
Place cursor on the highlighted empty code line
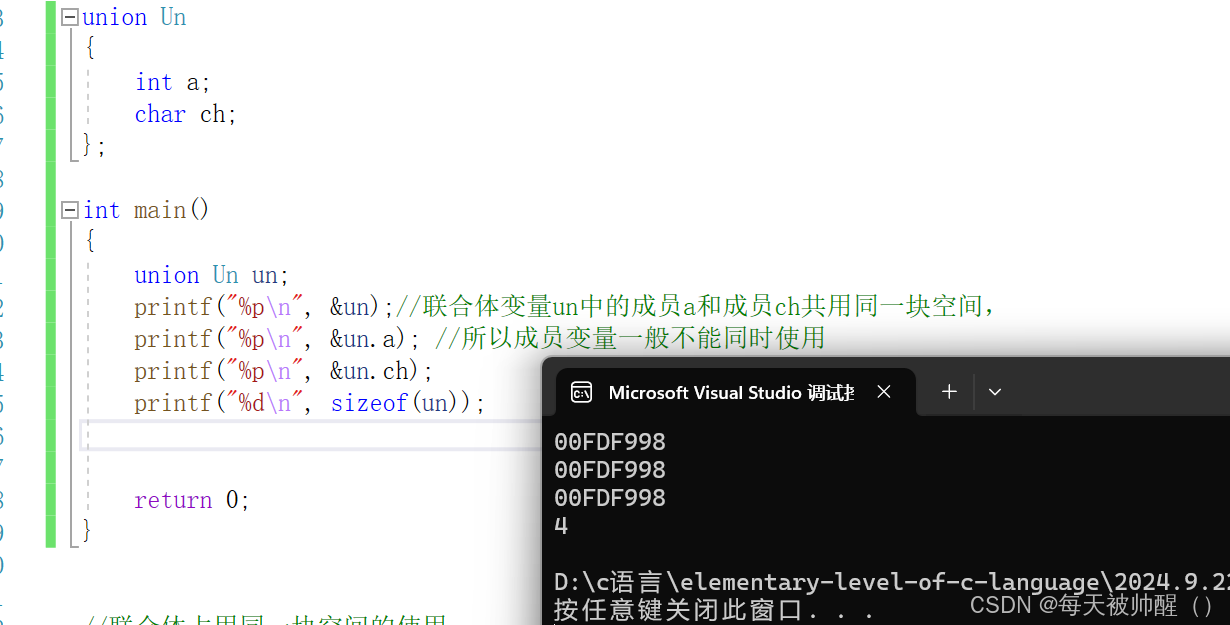[x=310, y=436]
